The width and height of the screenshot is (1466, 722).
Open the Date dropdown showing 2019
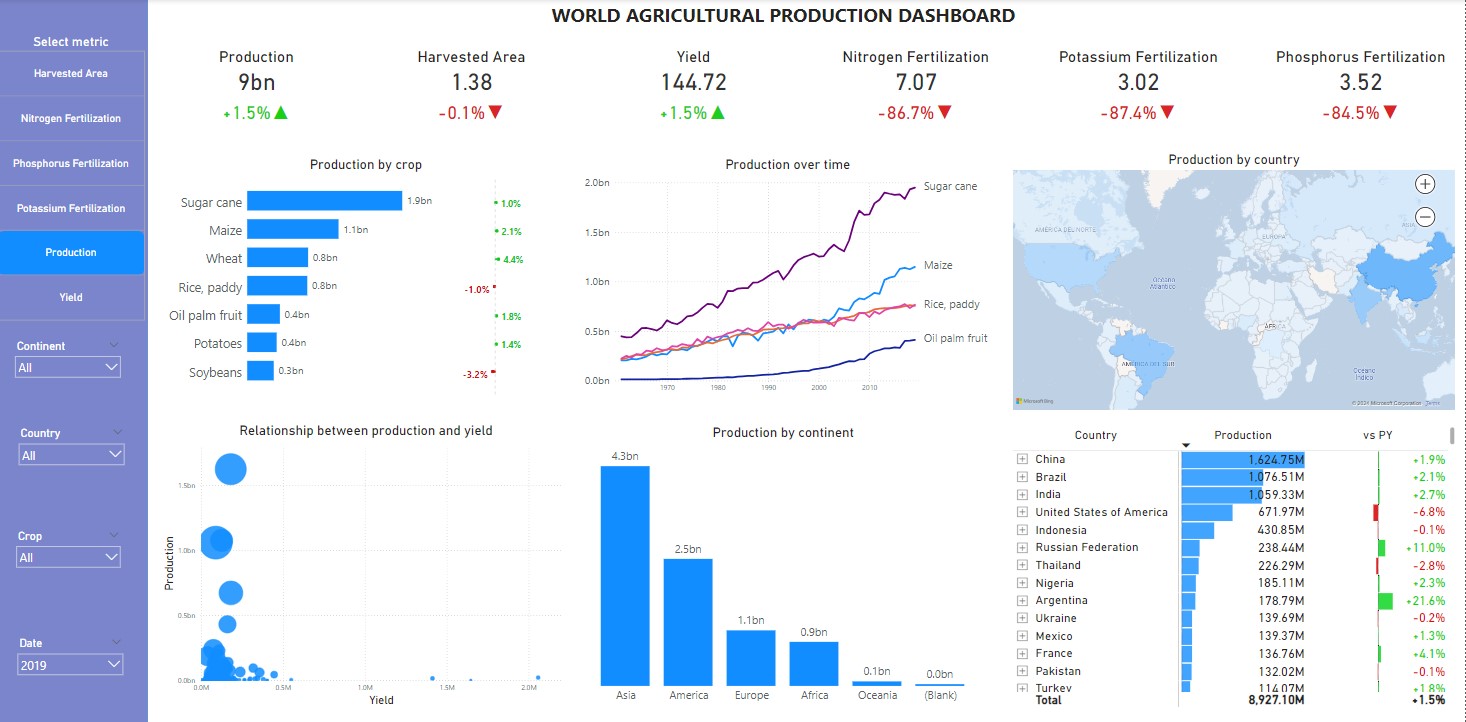[70, 665]
